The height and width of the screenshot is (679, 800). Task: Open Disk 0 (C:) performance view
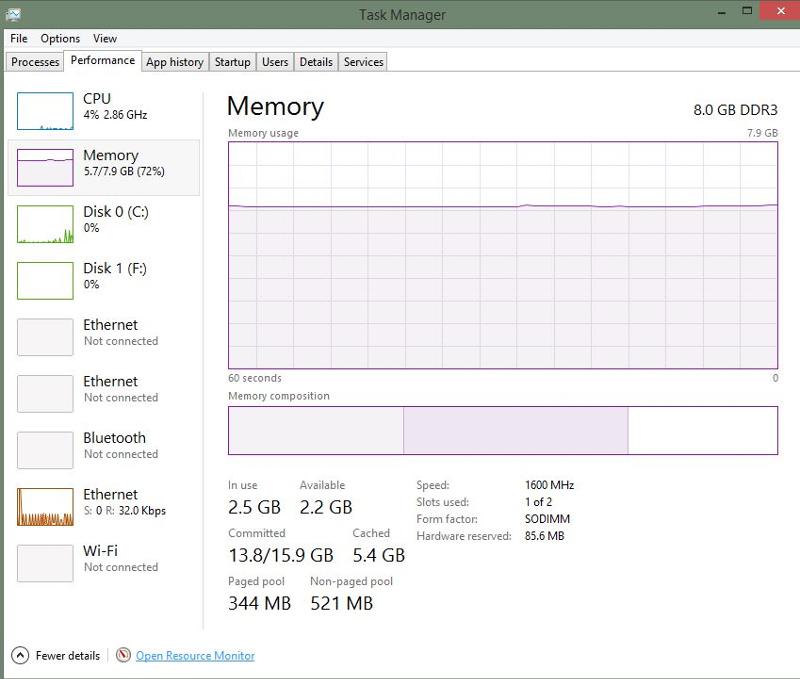point(46,223)
